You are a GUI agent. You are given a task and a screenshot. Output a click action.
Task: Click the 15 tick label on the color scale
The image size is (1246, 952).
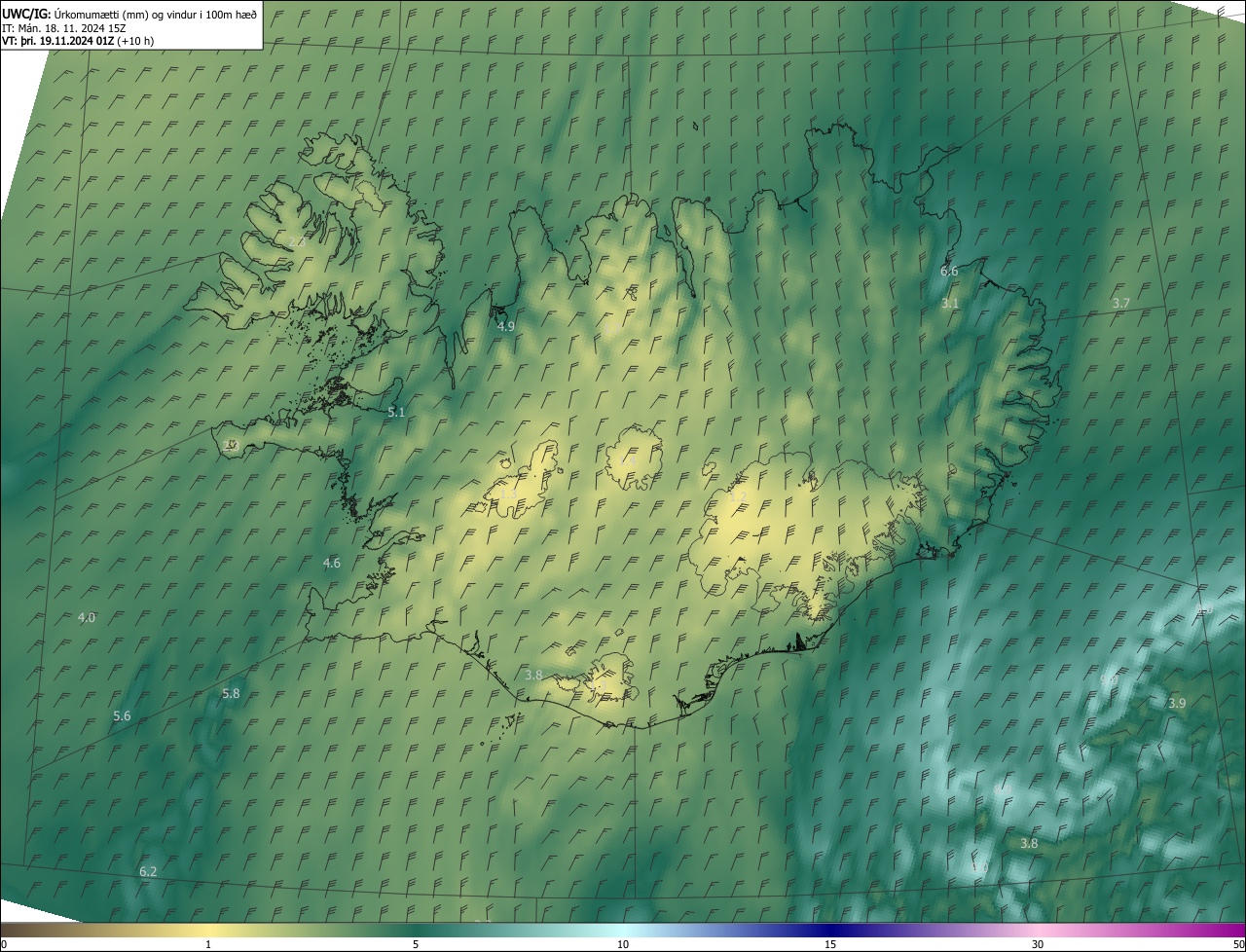[x=830, y=945]
